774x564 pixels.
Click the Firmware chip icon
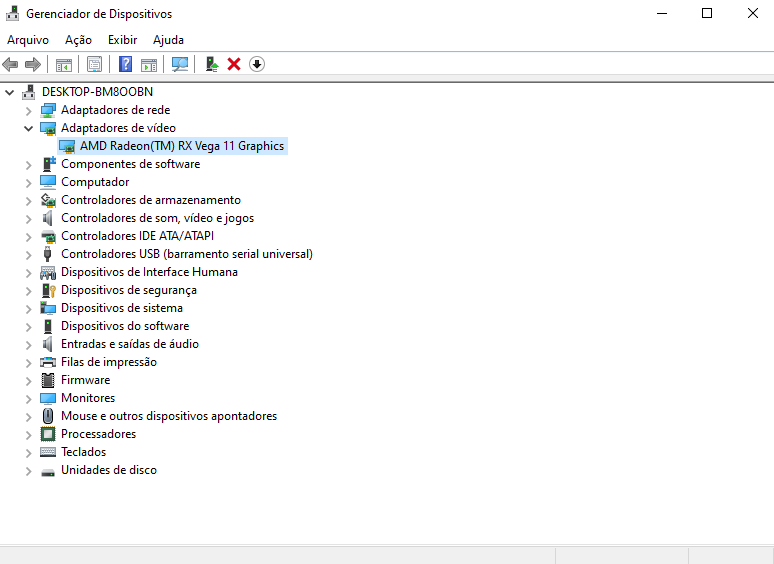point(48,380)
